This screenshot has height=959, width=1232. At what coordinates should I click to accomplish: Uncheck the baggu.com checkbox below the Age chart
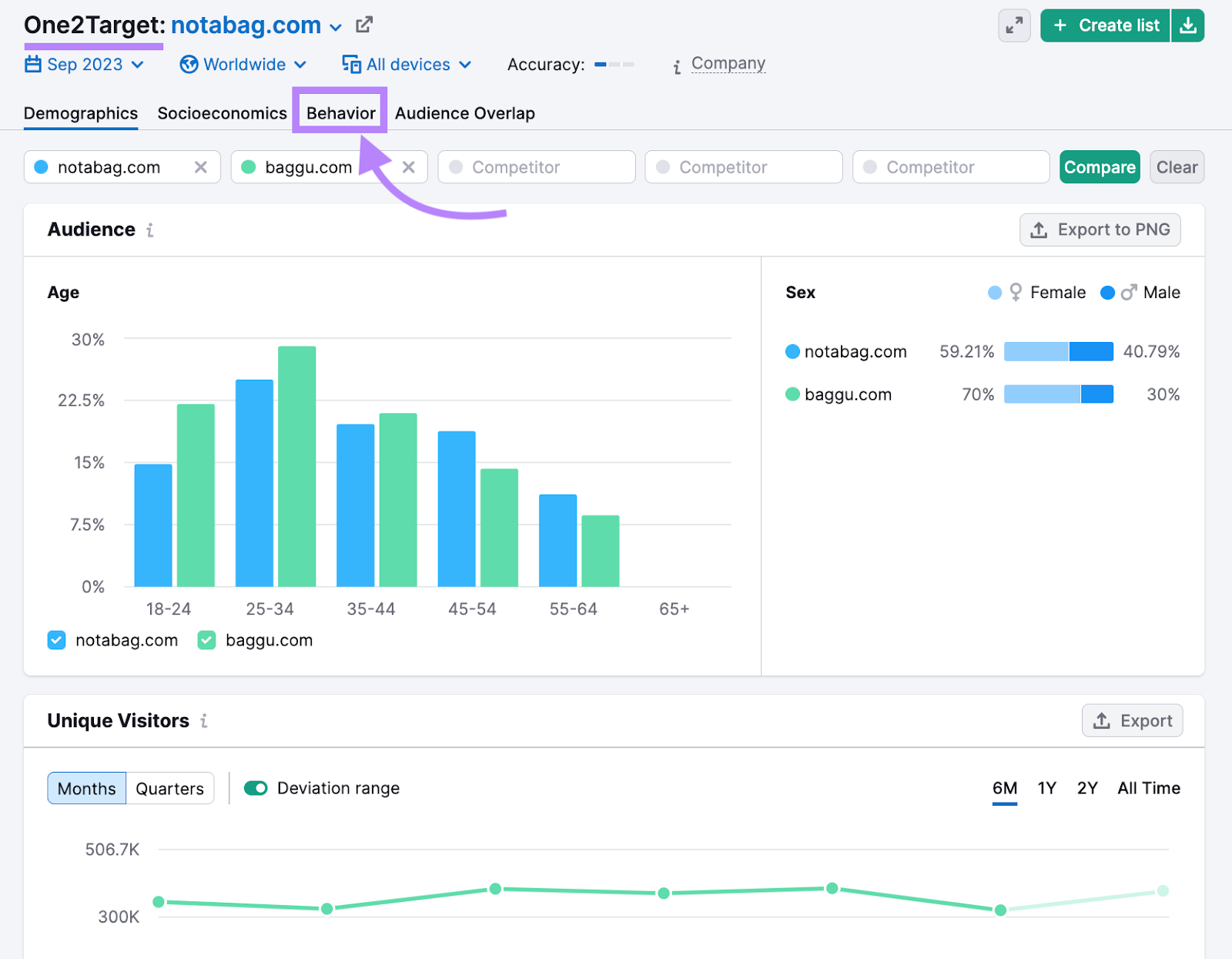(206, 640)
